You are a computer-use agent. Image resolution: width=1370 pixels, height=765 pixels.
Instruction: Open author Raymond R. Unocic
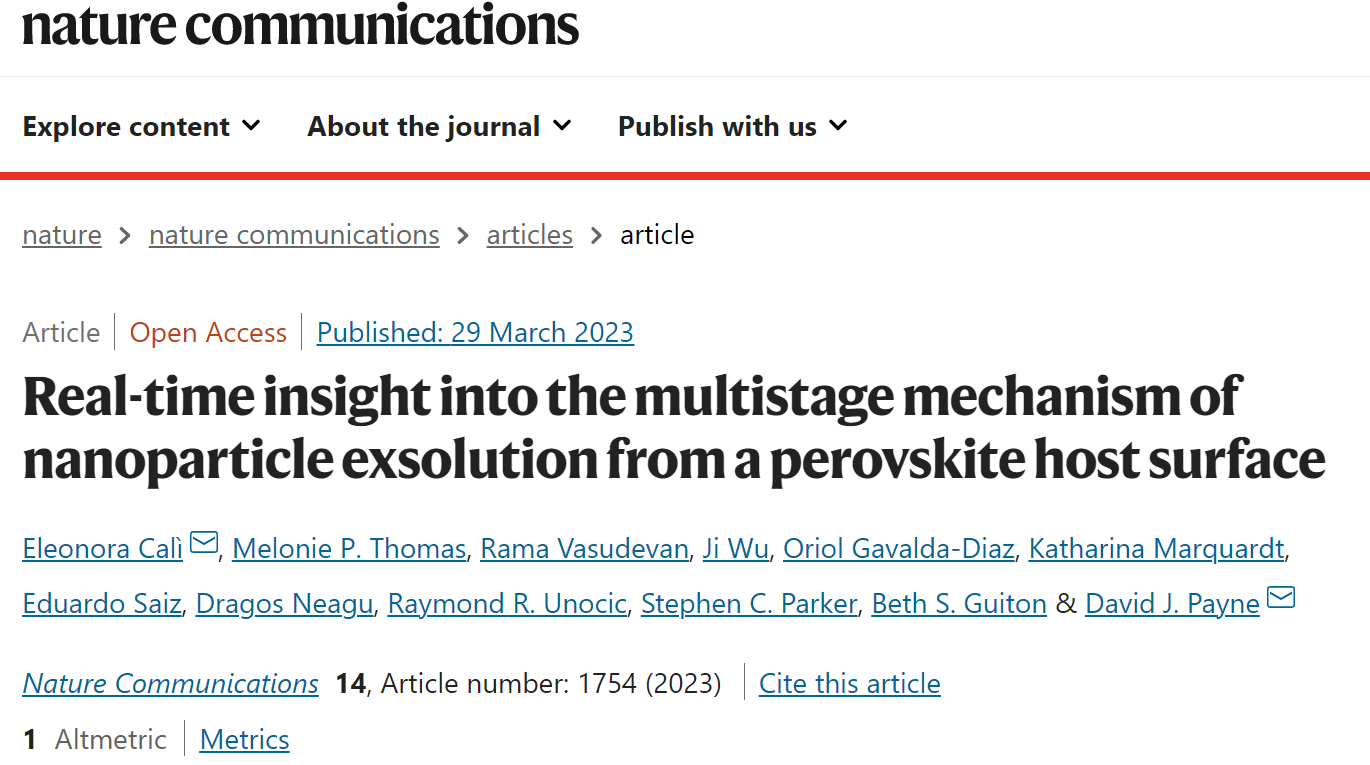point(507,603)
